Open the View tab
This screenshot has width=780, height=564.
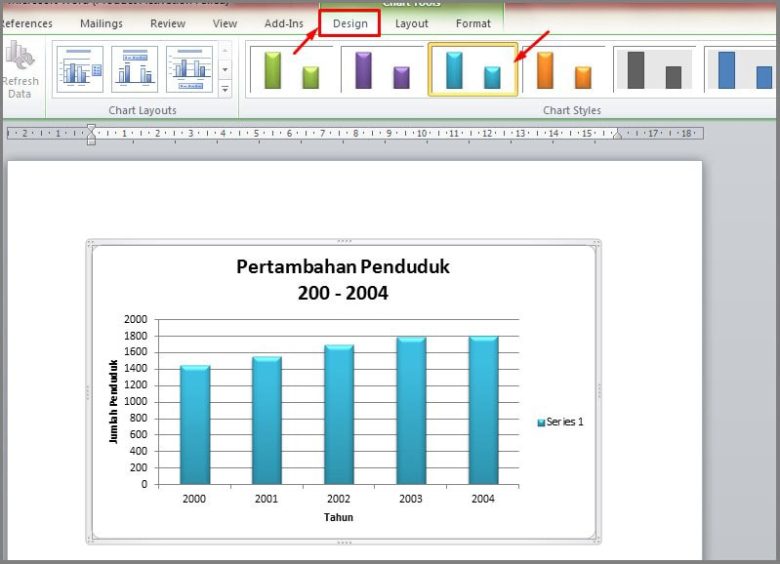point(225,23)
